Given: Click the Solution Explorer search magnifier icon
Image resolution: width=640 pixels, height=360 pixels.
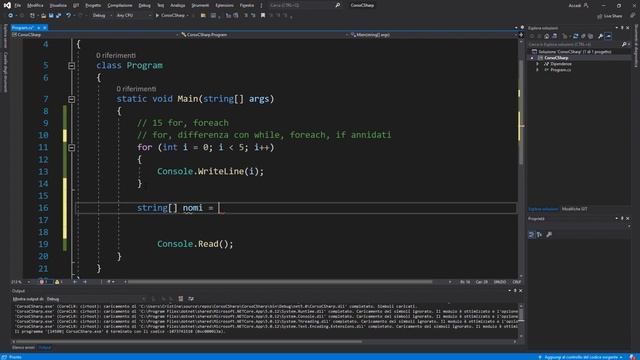Looking at the screenshot, I should point(624,44).
